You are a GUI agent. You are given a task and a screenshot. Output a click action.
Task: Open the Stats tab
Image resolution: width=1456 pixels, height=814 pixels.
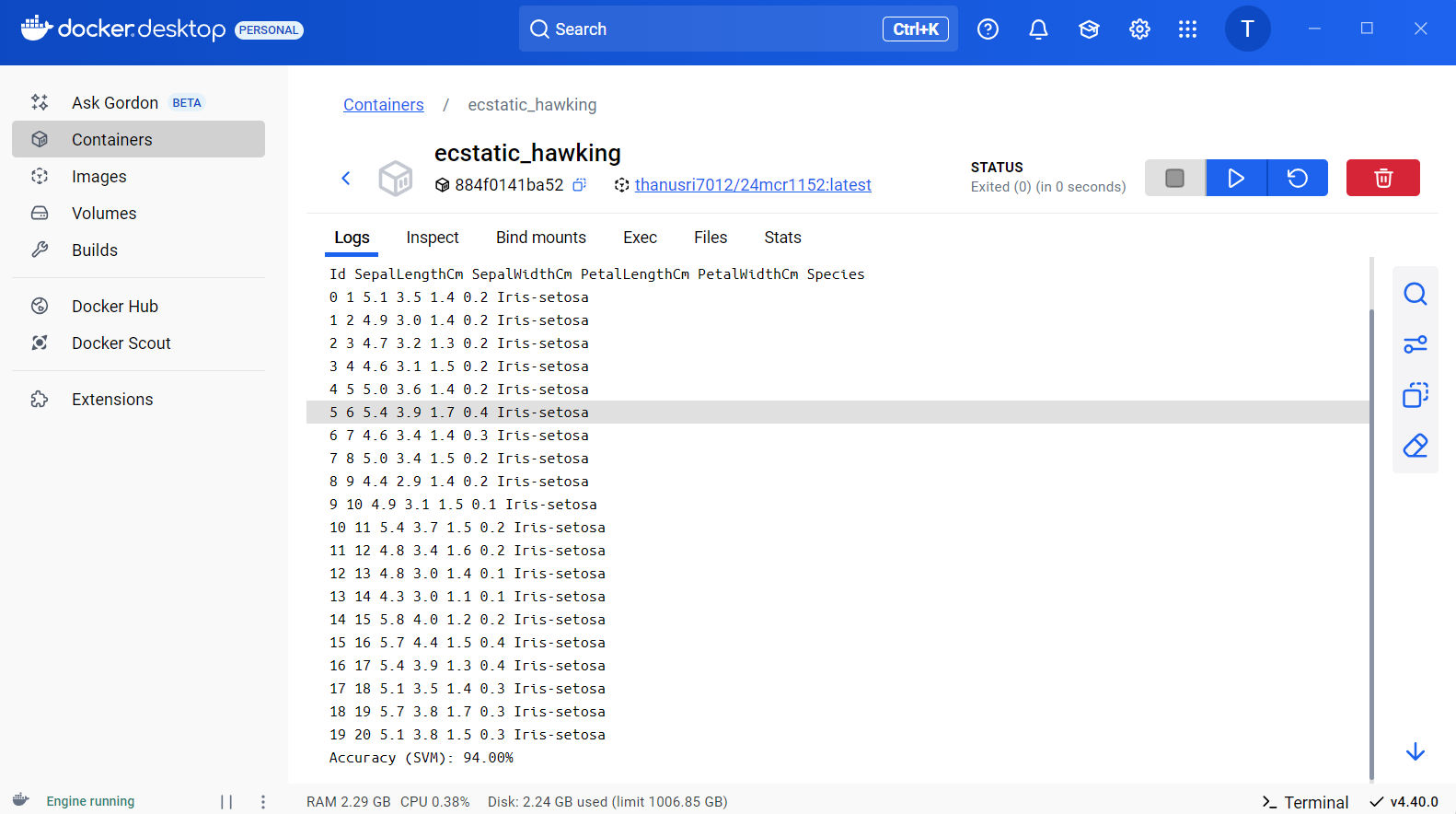coord(782,238)
